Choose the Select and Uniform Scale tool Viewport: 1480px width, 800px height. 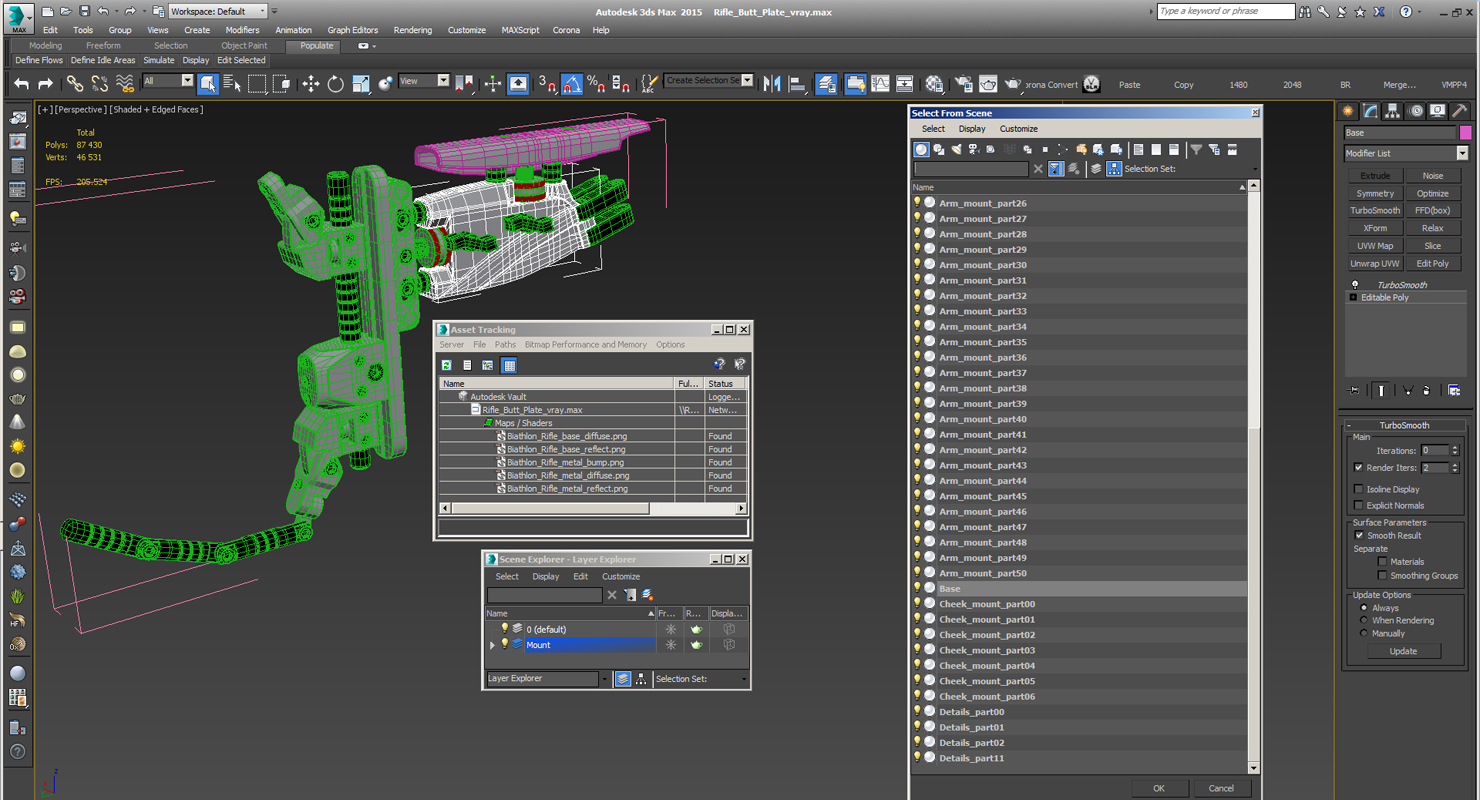[361, 84]
